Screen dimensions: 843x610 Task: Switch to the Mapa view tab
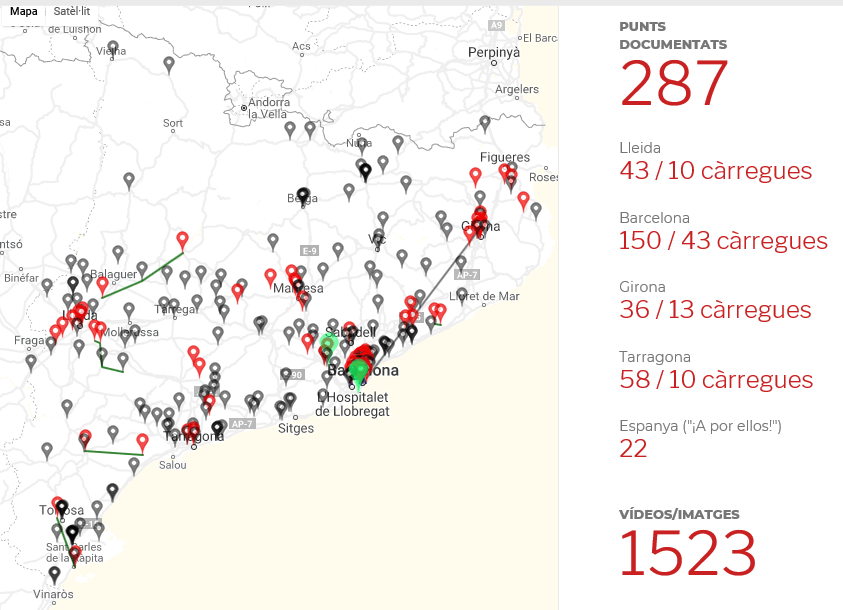(x=24, y=11)
